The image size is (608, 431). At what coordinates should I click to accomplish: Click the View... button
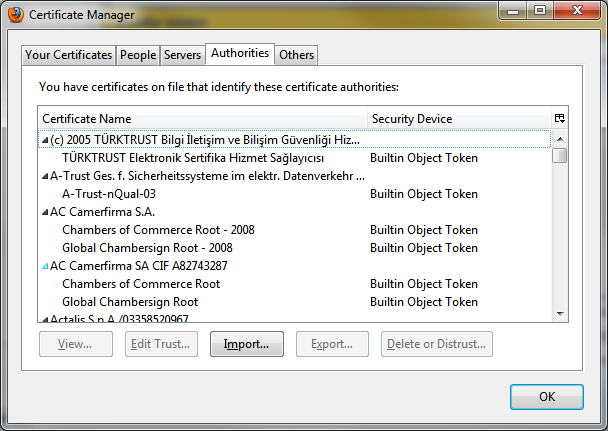click(76, 344)
